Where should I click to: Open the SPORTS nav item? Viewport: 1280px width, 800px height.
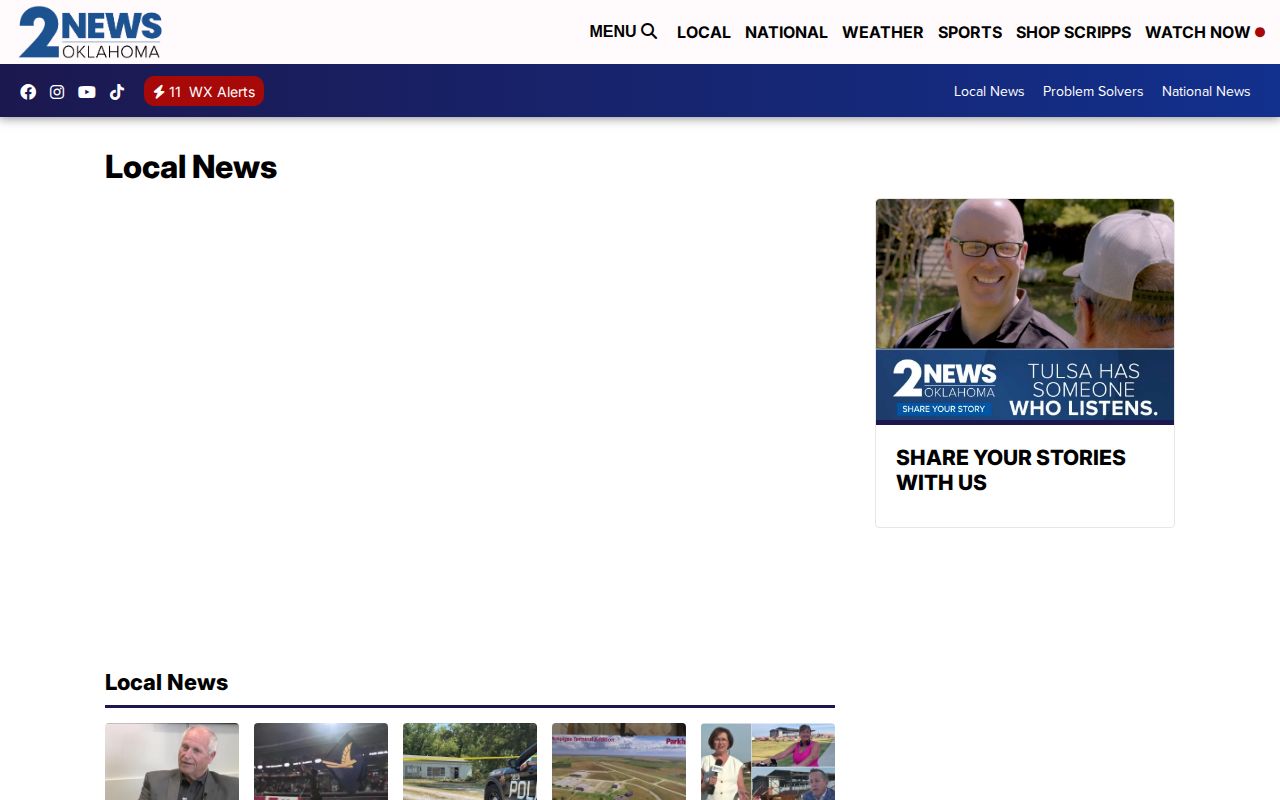(969, 32)
